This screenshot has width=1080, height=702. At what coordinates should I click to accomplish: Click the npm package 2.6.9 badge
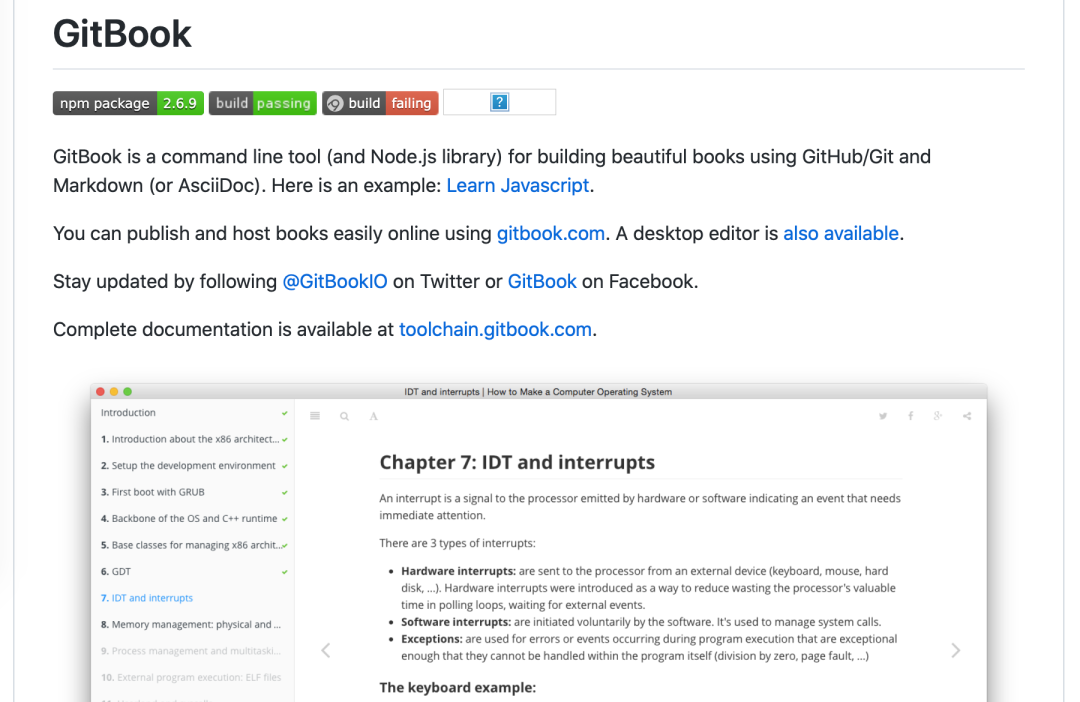tap(128, 103)
